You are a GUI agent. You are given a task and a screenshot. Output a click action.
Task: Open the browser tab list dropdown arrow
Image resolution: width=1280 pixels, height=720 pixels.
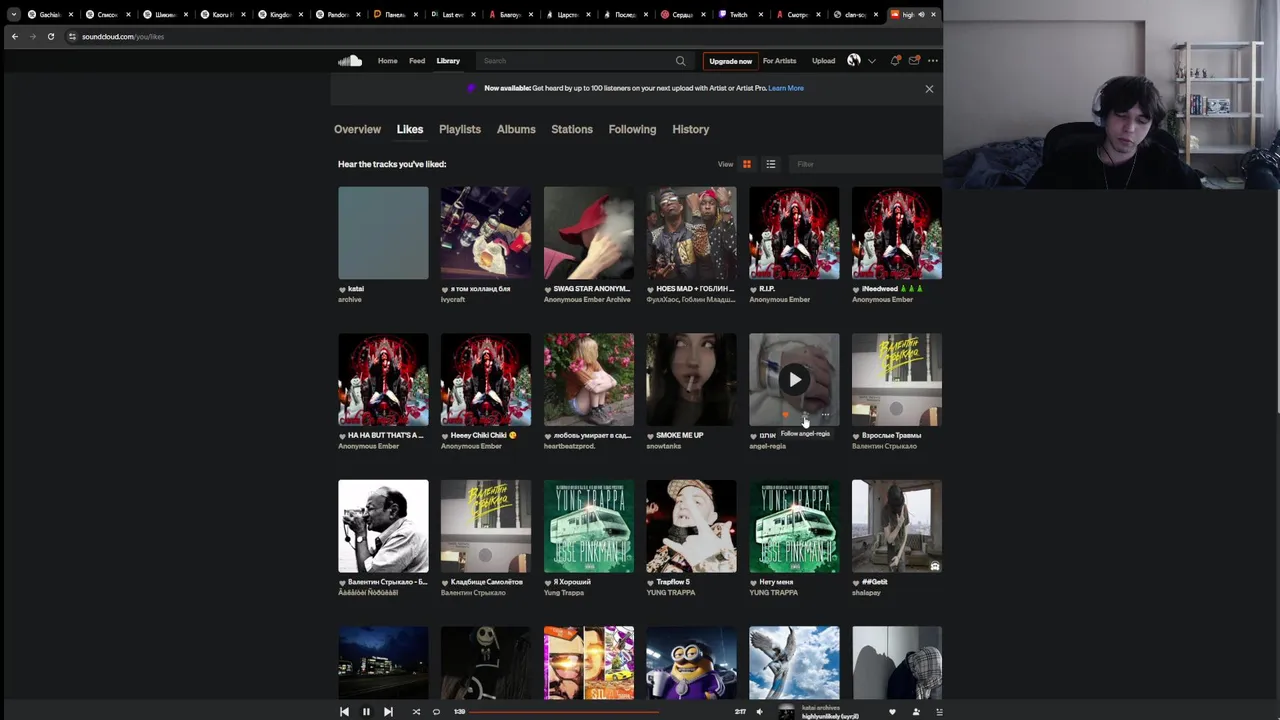pos(13,14)
